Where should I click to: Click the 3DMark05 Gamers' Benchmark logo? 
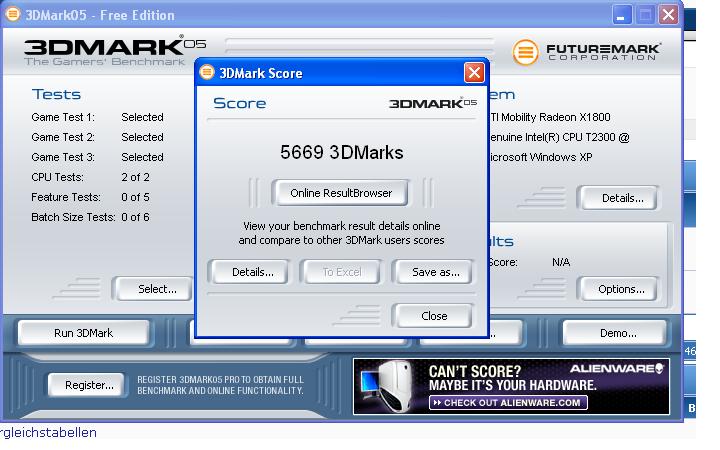[x=115, y=51]
